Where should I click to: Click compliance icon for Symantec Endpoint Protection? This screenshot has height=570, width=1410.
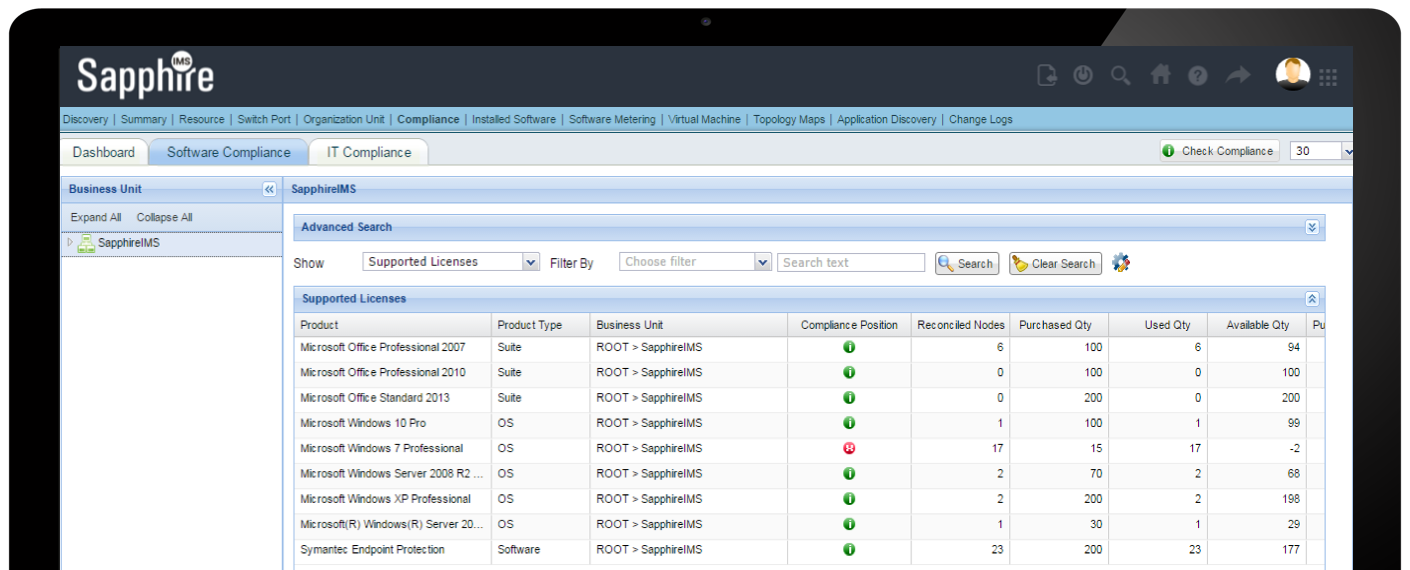coord(849,549)
